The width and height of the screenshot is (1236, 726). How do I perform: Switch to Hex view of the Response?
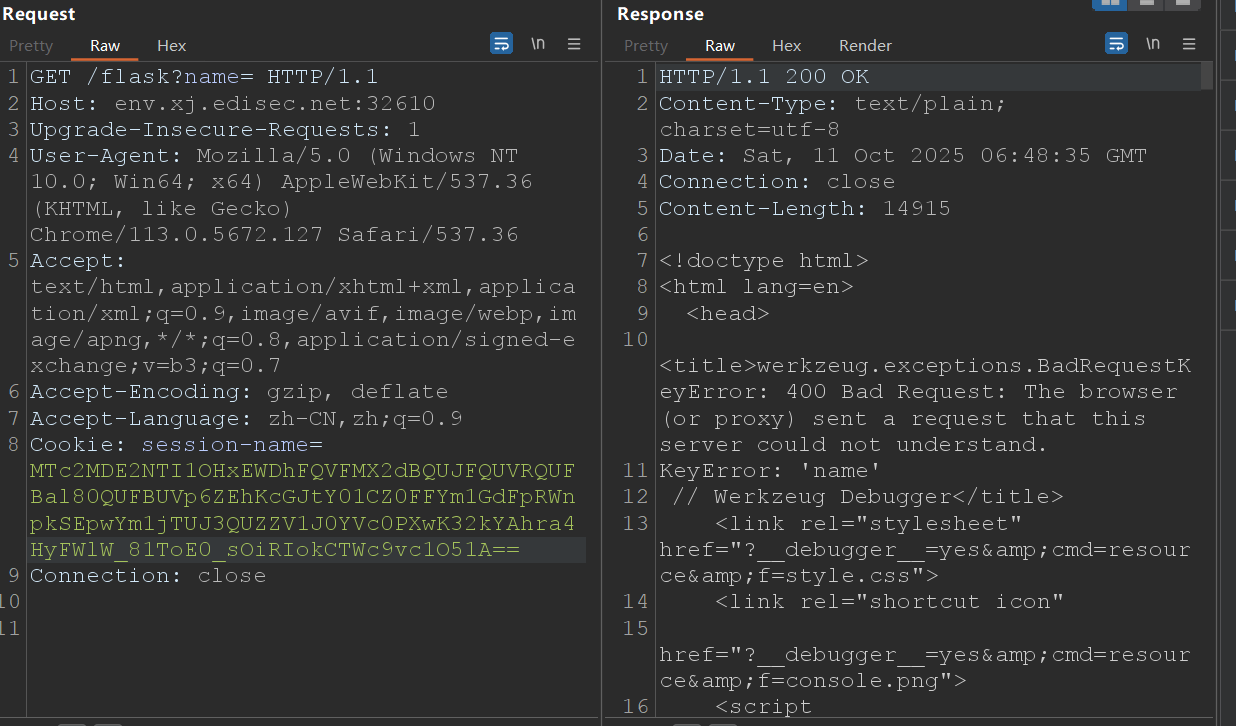pyautogui.click(x=787, y=46)
